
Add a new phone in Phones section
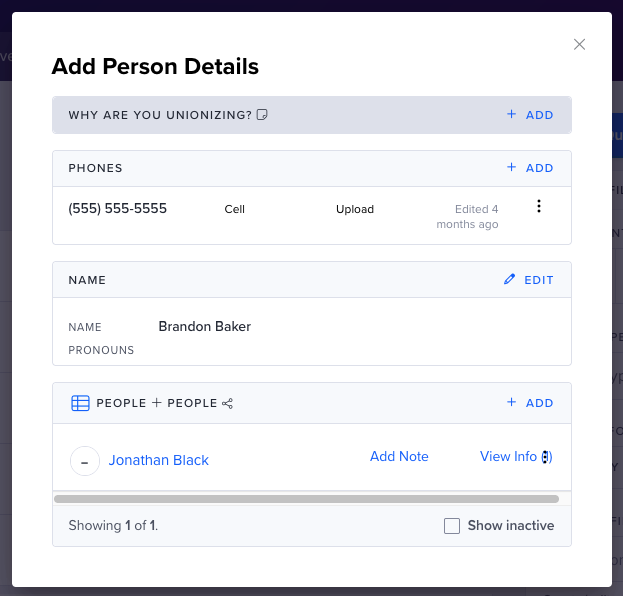click(x=530, y=168)
